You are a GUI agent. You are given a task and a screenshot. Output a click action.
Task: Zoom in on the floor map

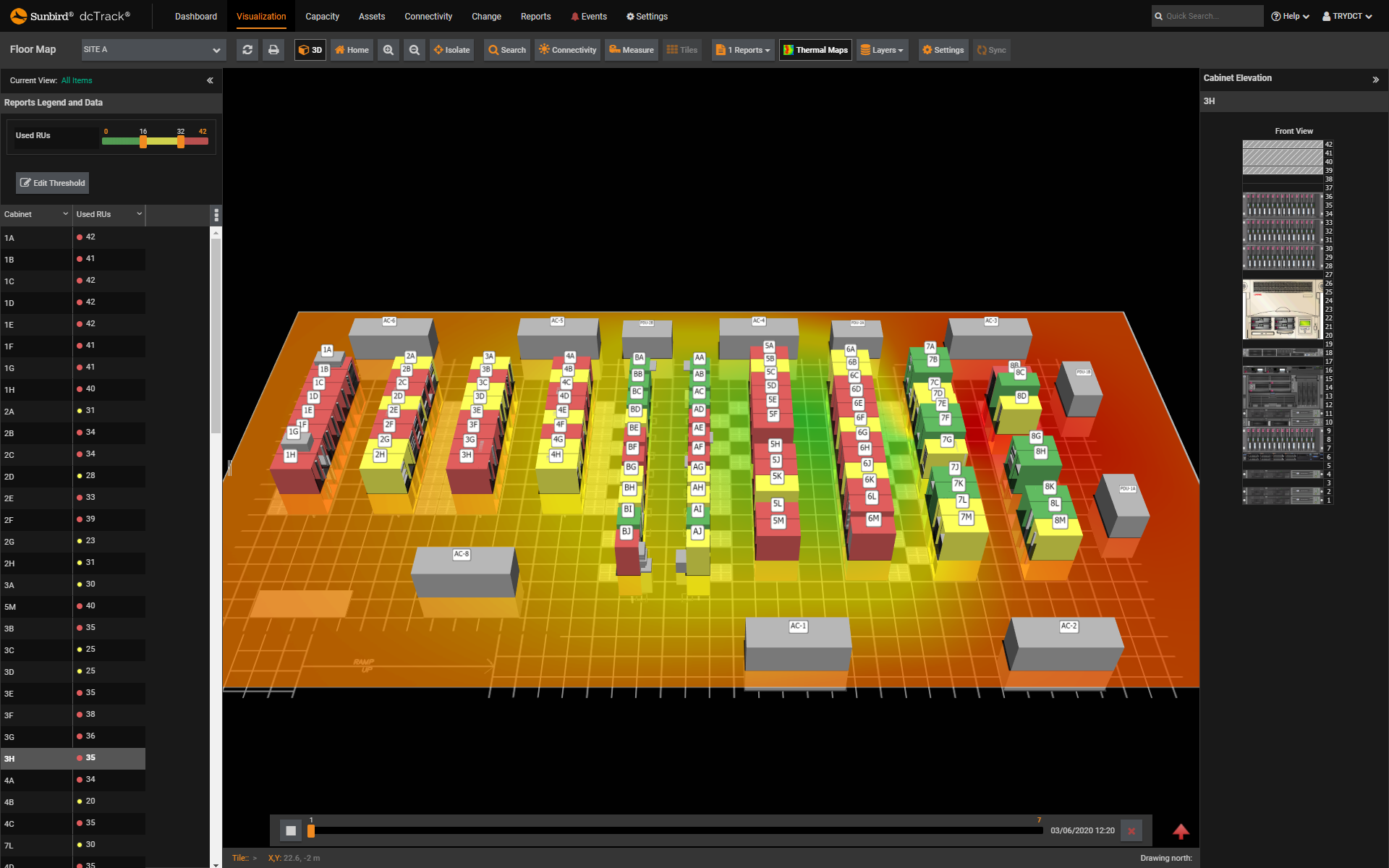tap(388, 50)
